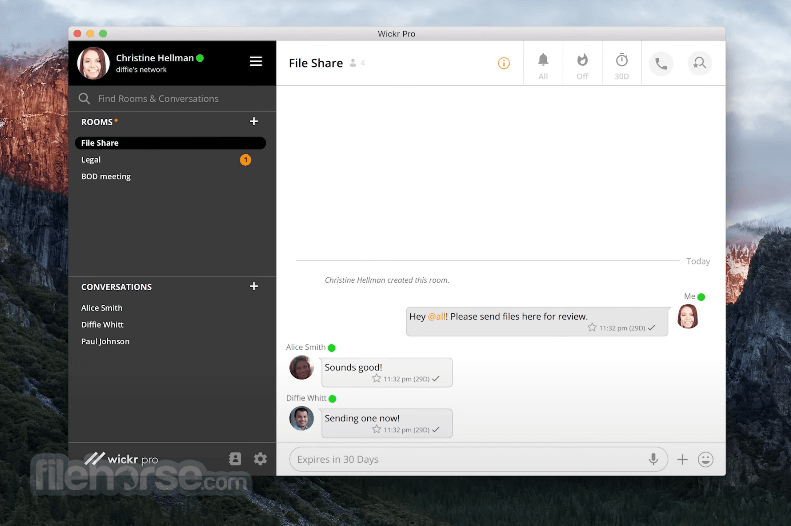Click the plus attachment icon near message box
This screenshot has height=526, width=791.
click(682, 459)
